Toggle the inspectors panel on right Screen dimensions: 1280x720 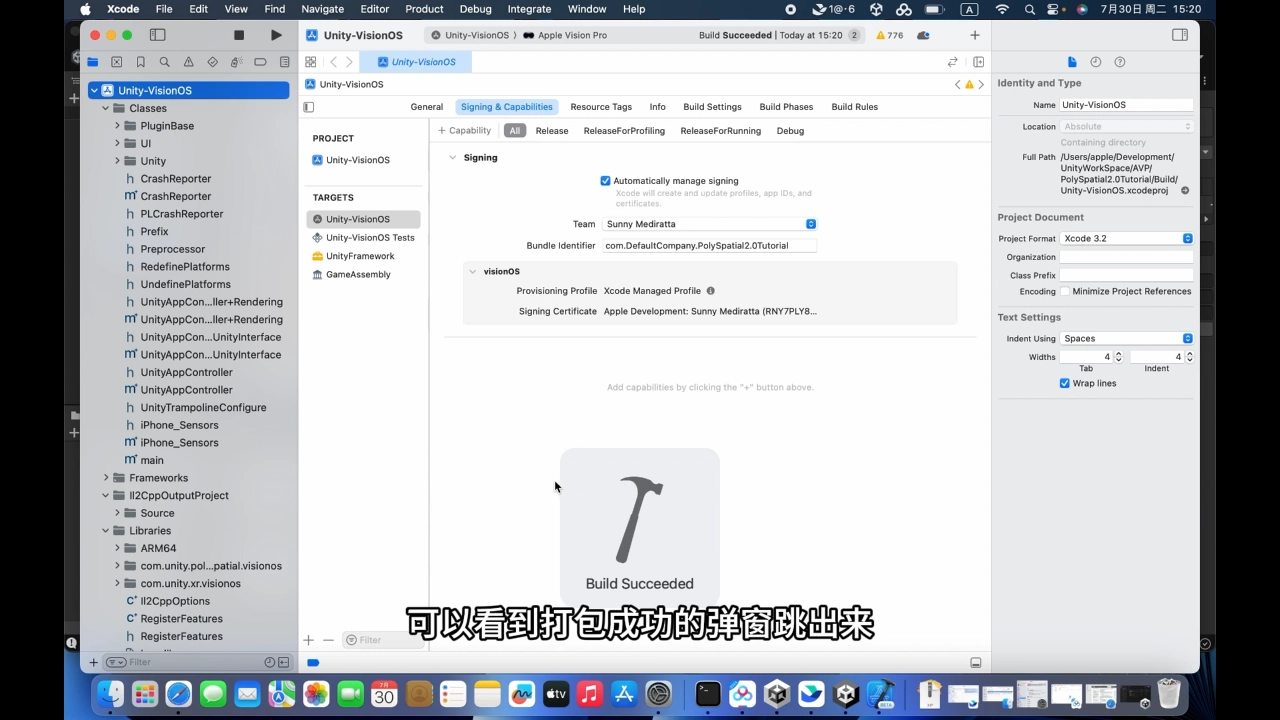(1180, 35)
